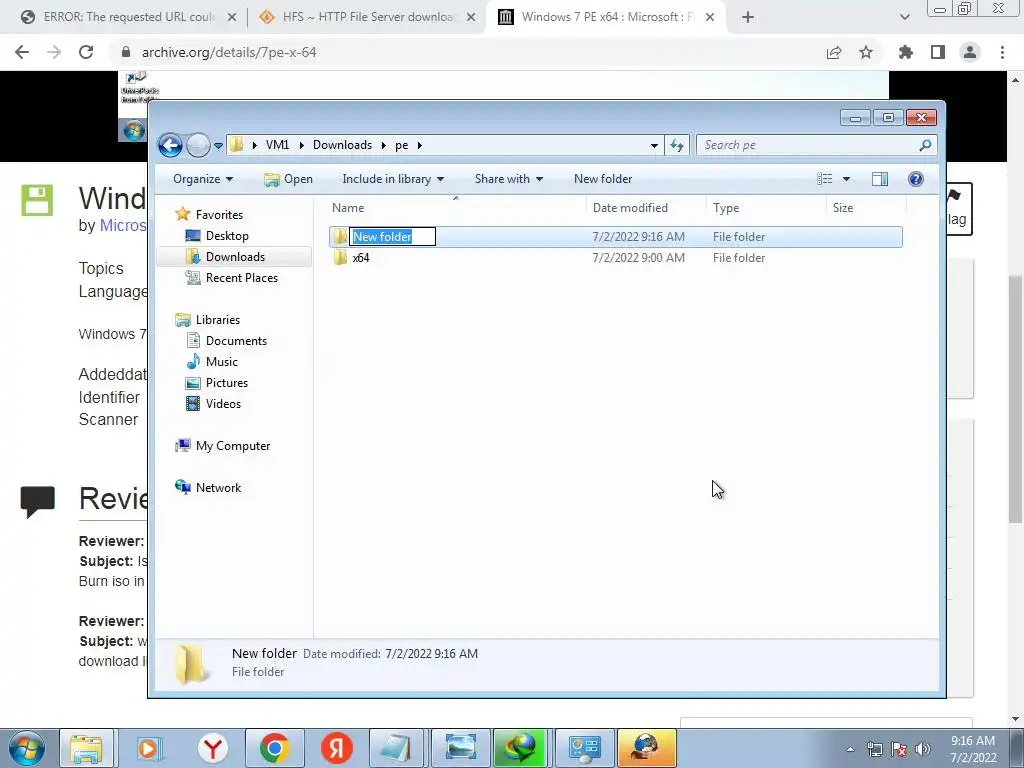Screen dimensions: 1024x768
Task: Toggle the browser side panel
Action: 938,52
